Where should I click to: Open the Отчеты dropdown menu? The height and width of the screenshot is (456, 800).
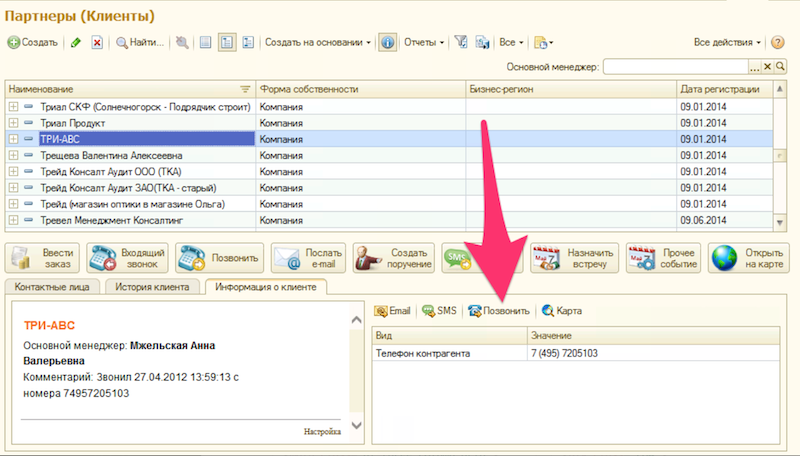(424, 43)
